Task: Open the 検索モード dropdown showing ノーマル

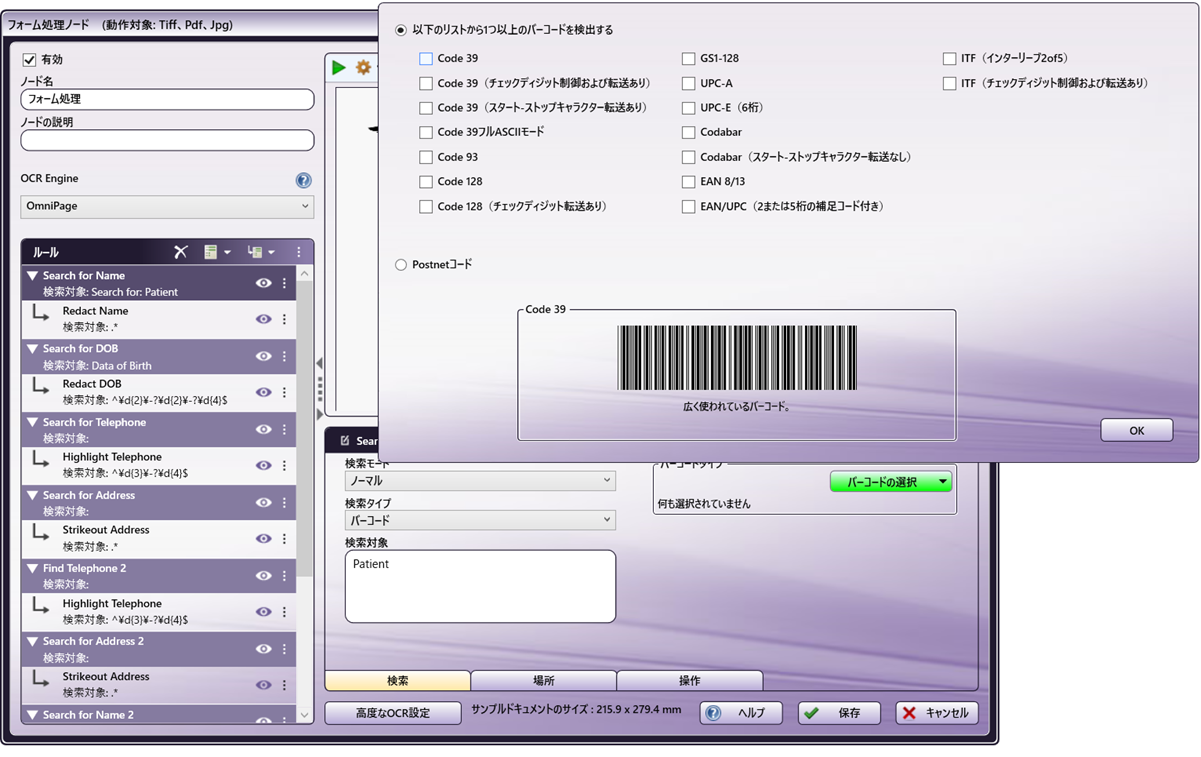Action: coord(480,481)
